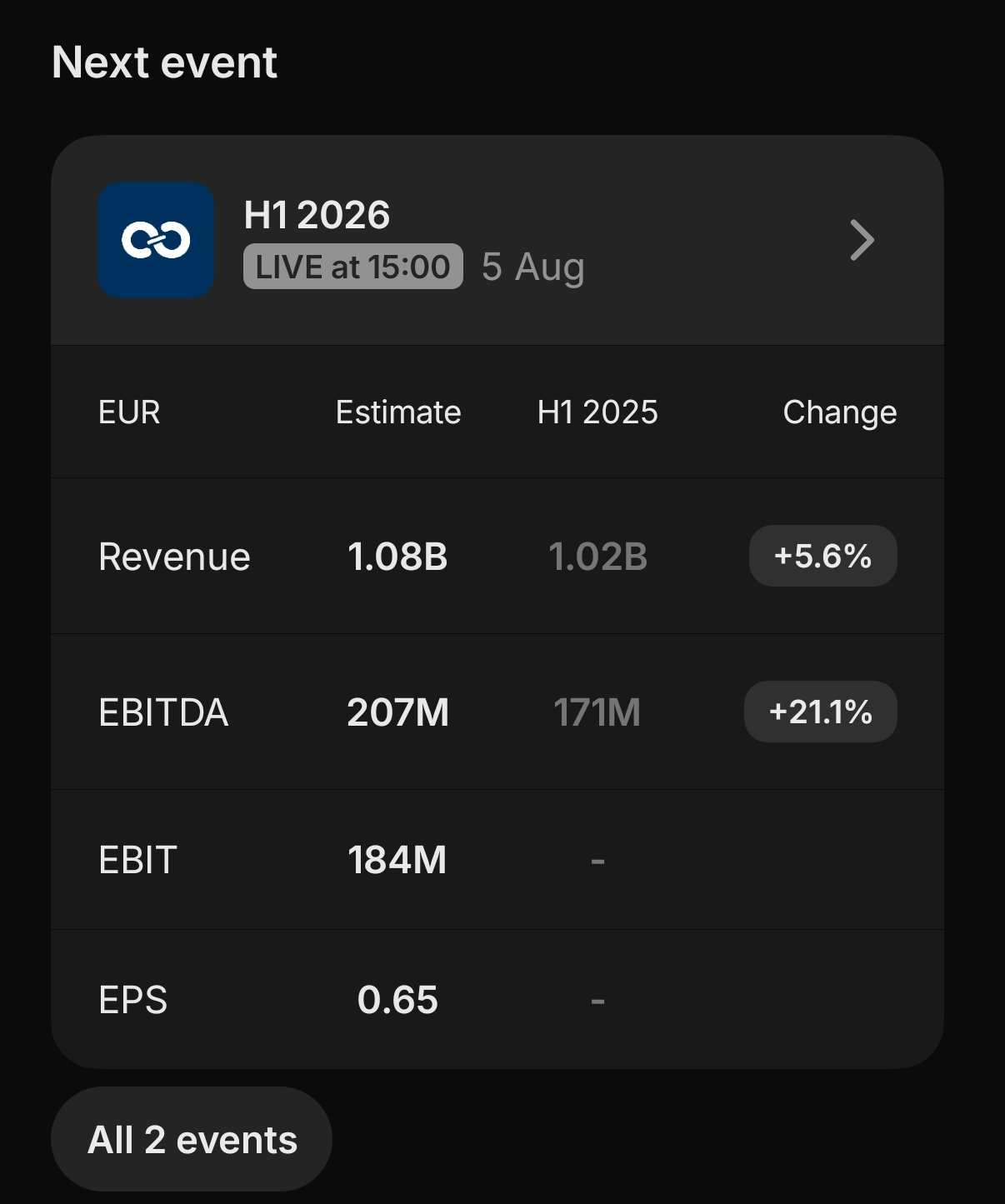
Task: Tap the Estimate column header
Action: click(398, 412)
